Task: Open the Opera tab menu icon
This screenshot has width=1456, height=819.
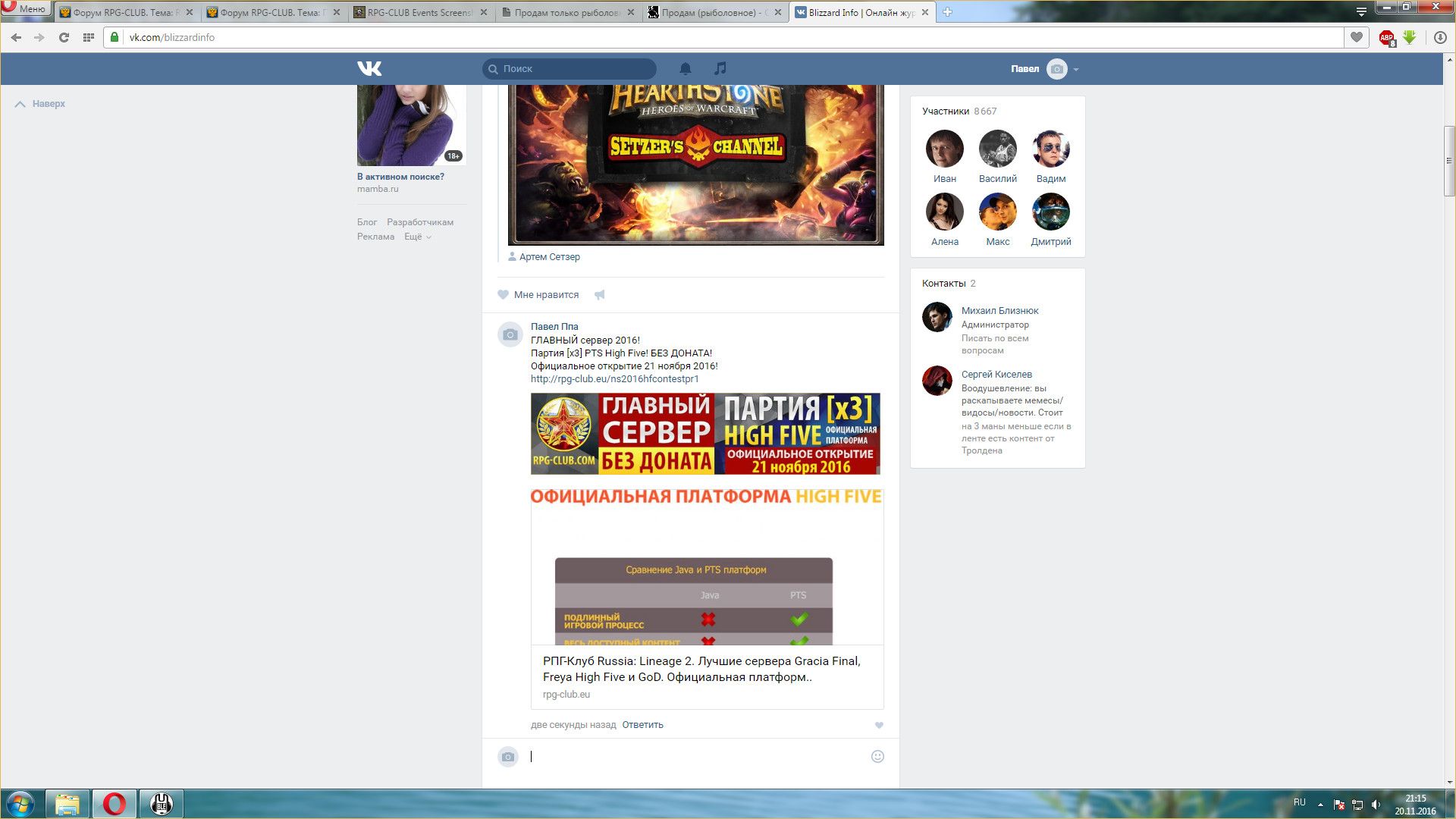Action: tap(1361, 12)
